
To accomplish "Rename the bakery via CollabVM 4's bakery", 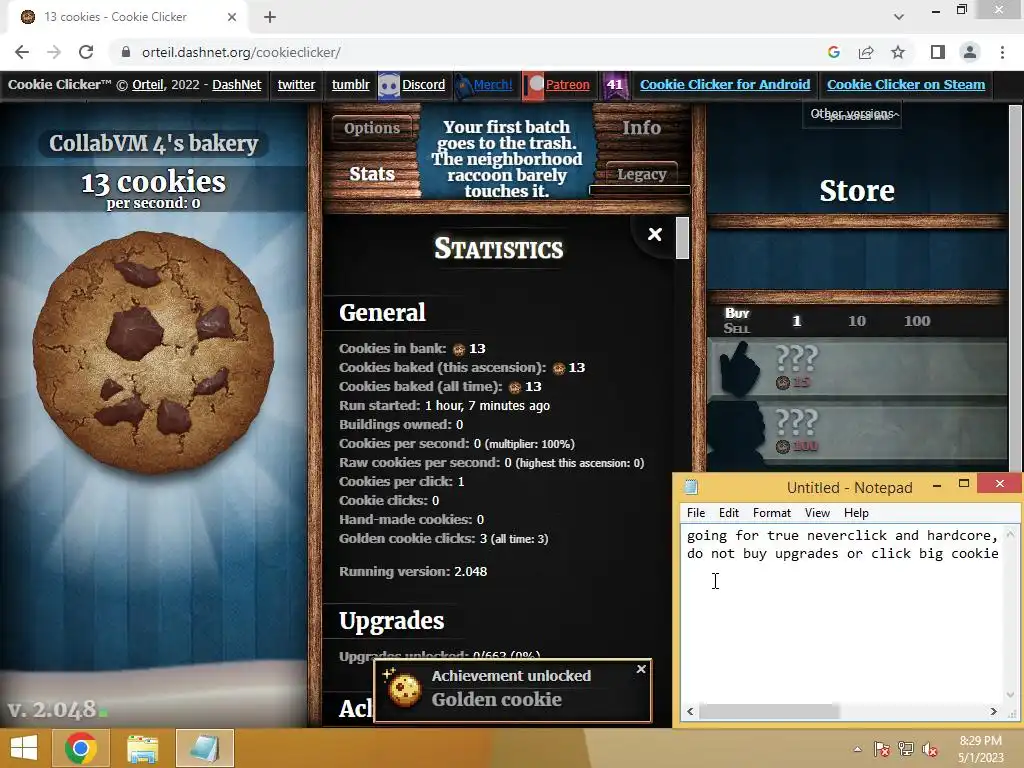I will [x=154, y=143].
